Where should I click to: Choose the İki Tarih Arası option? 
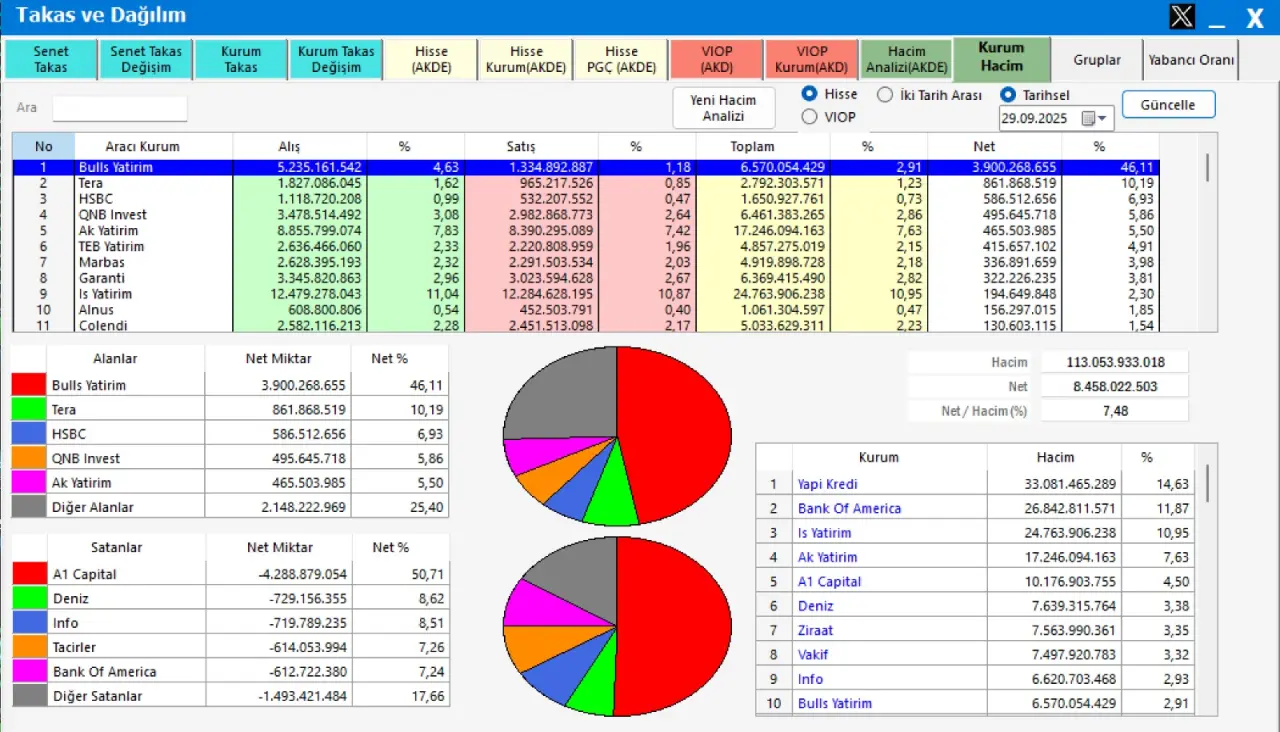click(x=885, y=95)
